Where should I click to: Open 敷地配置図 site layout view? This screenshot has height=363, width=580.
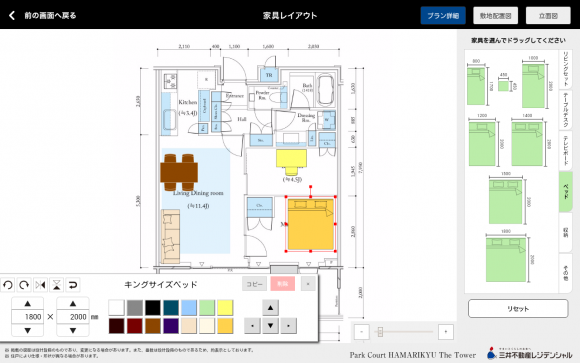pos(496,16)
